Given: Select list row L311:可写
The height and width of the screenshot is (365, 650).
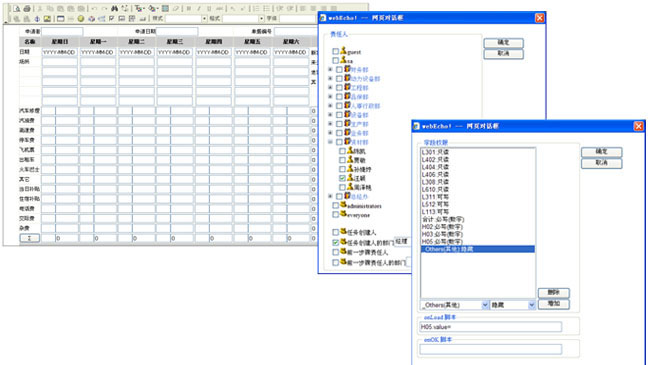Looking at the screenshot, I should 478,197.
